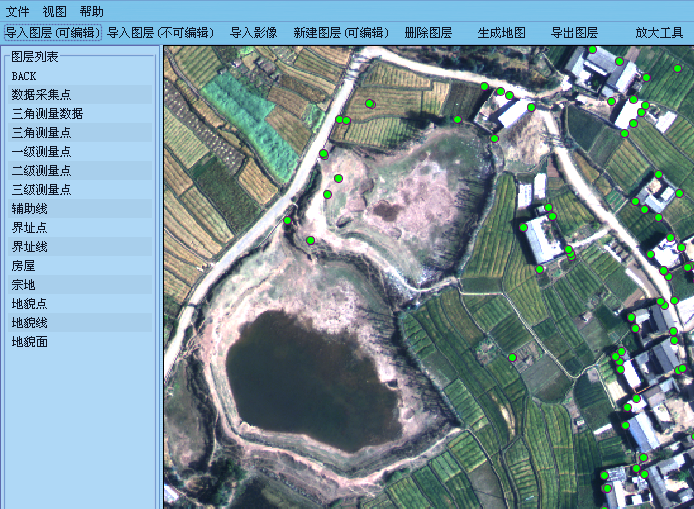Screen dimensions: 694x509
Task: Open the 帮助 menu
Action: pos(92,11)
